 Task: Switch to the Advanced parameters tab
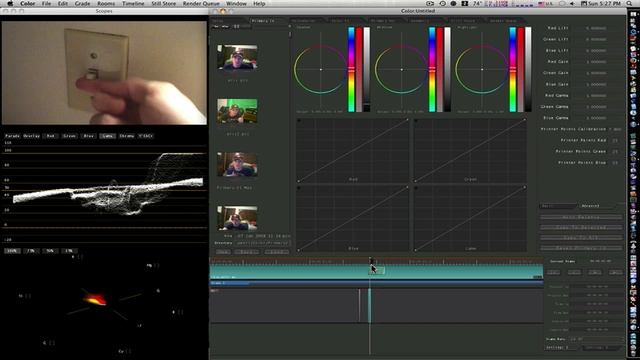pos(600,206)
